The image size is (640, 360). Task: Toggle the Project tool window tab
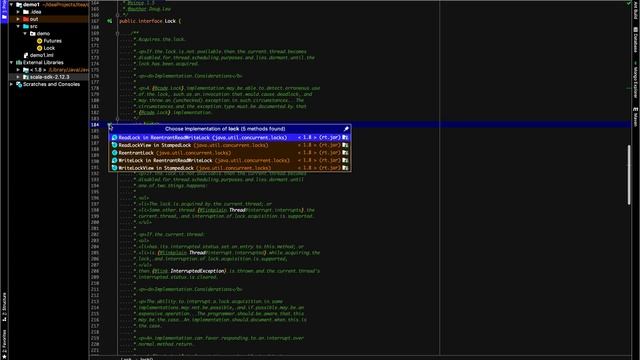point(4,11)
